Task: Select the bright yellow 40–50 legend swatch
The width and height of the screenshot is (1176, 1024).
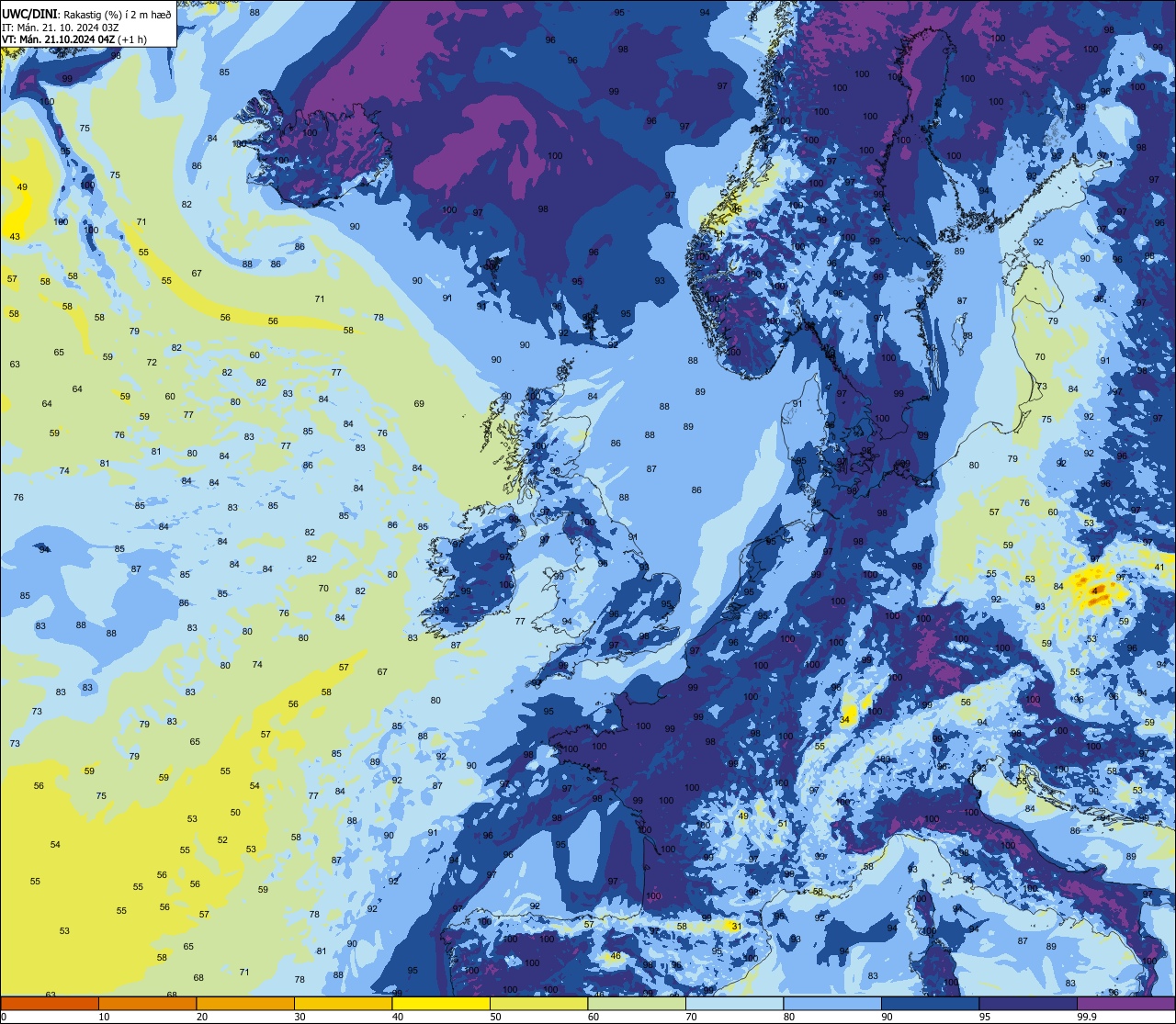Action: [441, 1004]
